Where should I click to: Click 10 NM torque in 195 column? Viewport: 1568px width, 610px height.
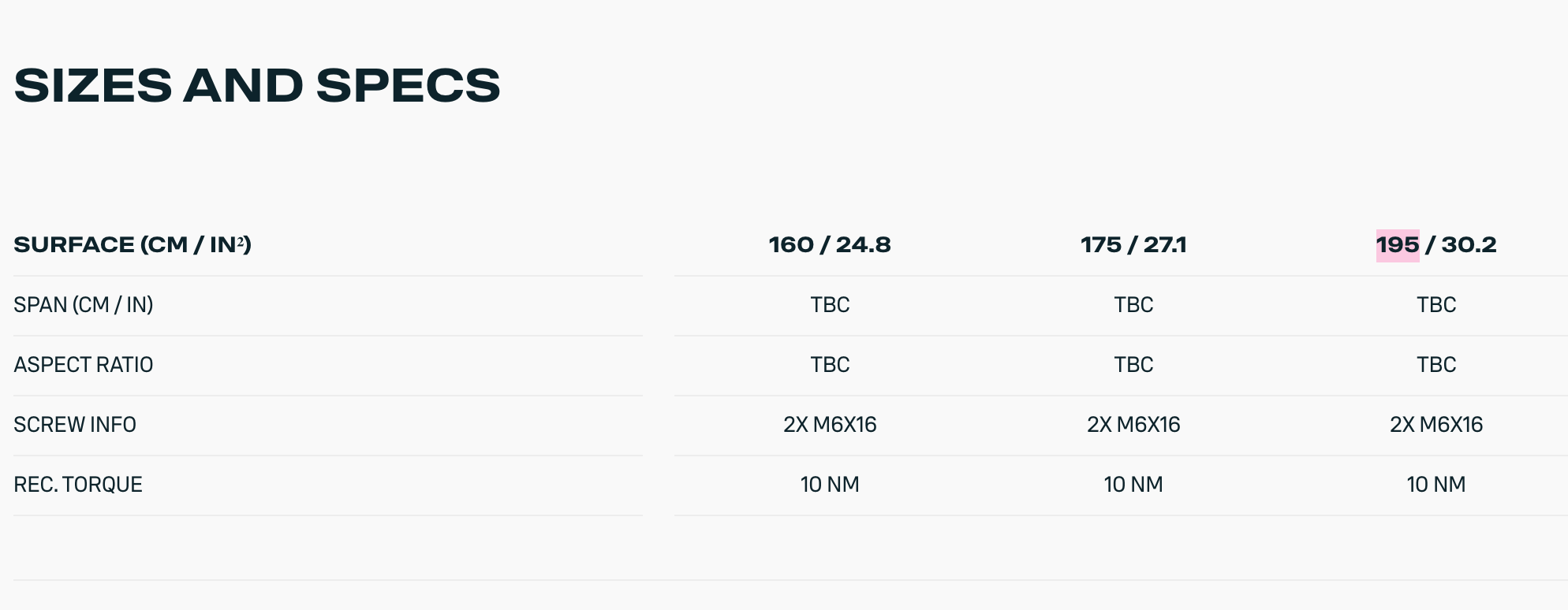coord(1436,484)
